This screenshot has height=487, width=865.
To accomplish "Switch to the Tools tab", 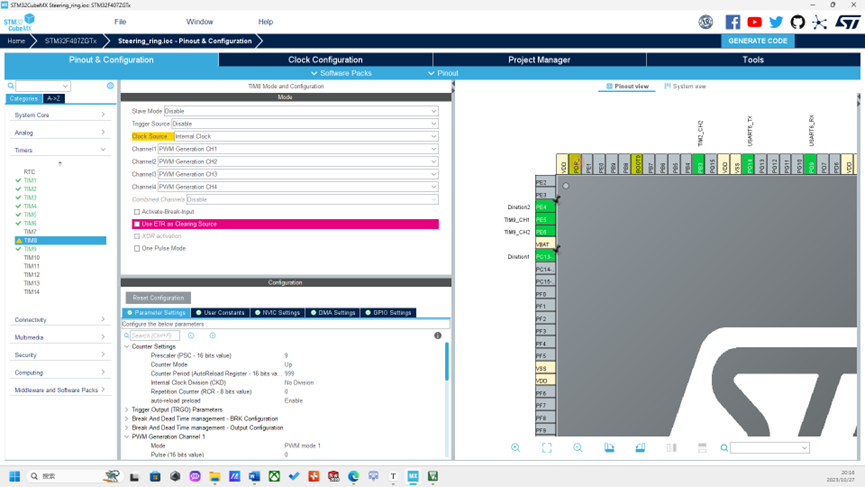I will pyautogui.click(x=753, y=60).
